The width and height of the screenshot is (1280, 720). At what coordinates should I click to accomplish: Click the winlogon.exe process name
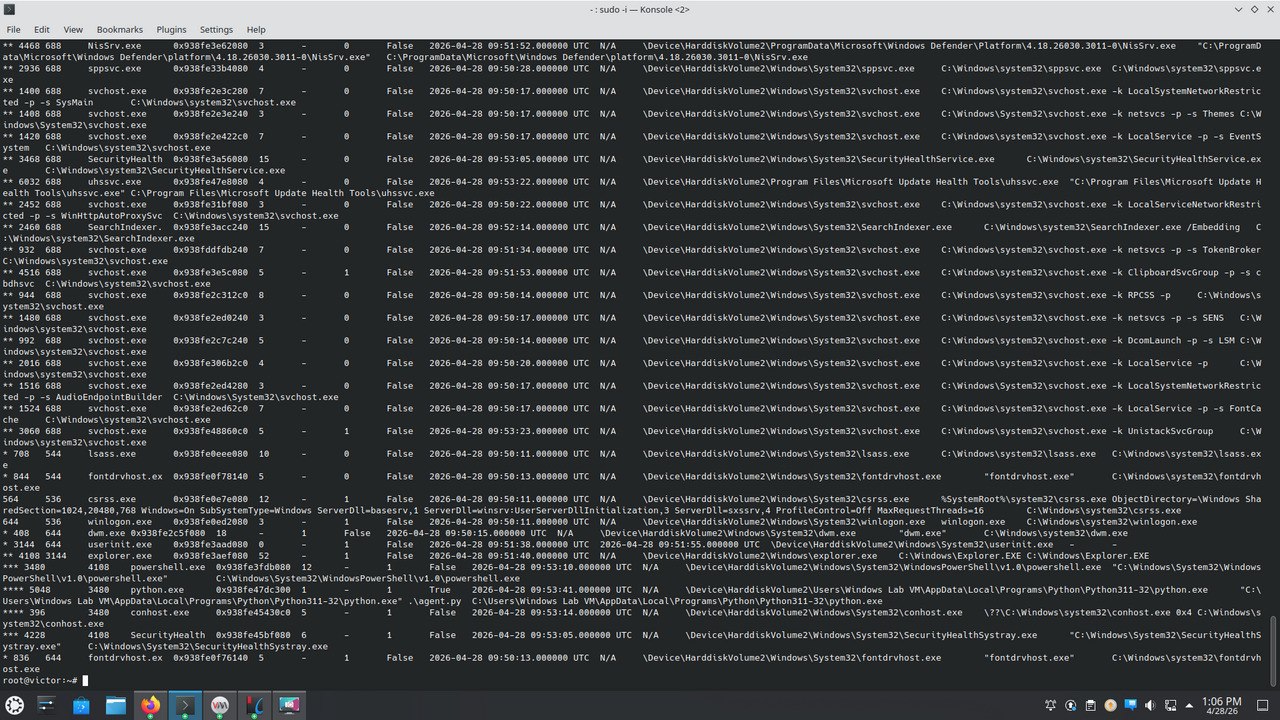point(120,522)
